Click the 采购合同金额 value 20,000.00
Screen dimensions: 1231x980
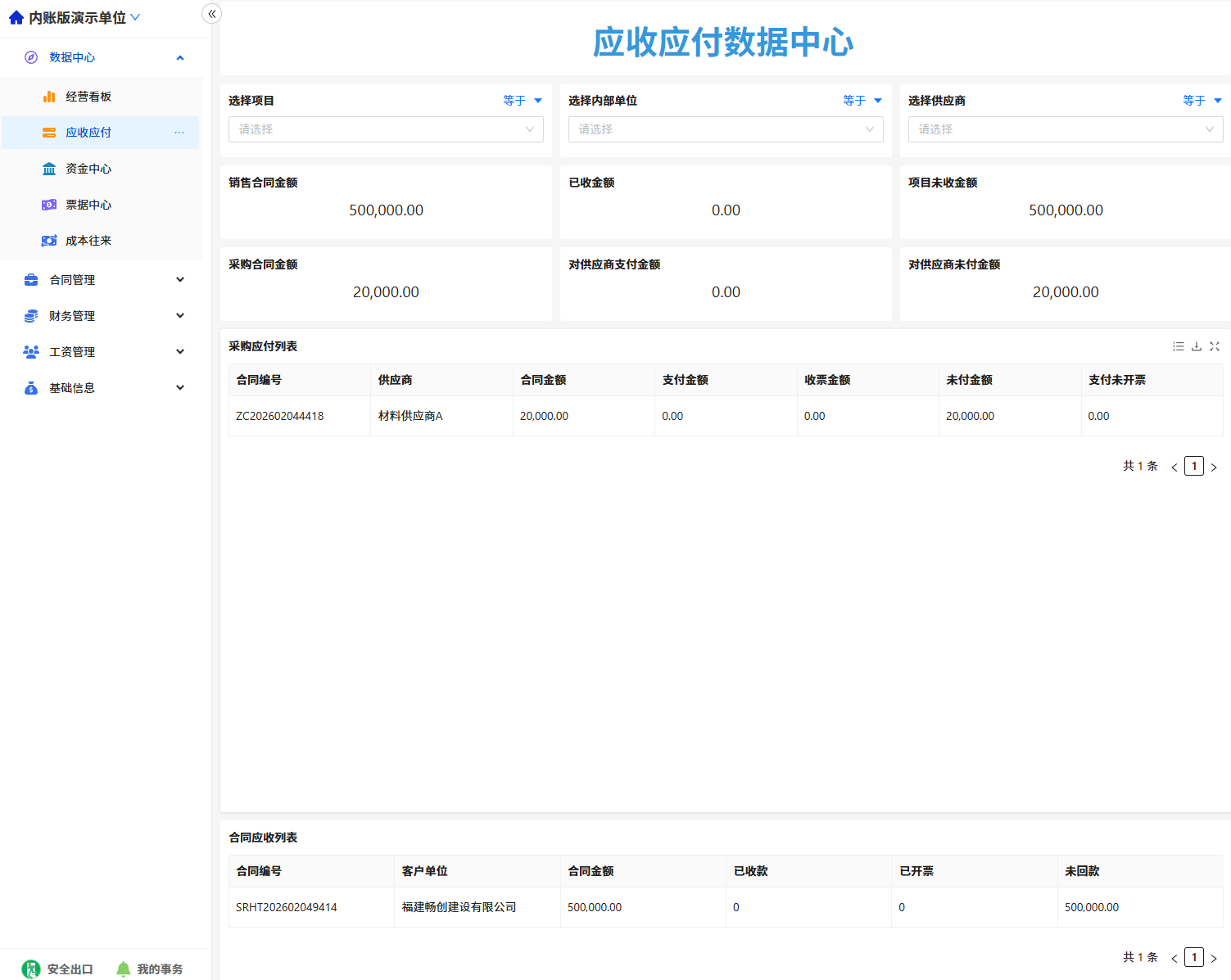(386, 292)
